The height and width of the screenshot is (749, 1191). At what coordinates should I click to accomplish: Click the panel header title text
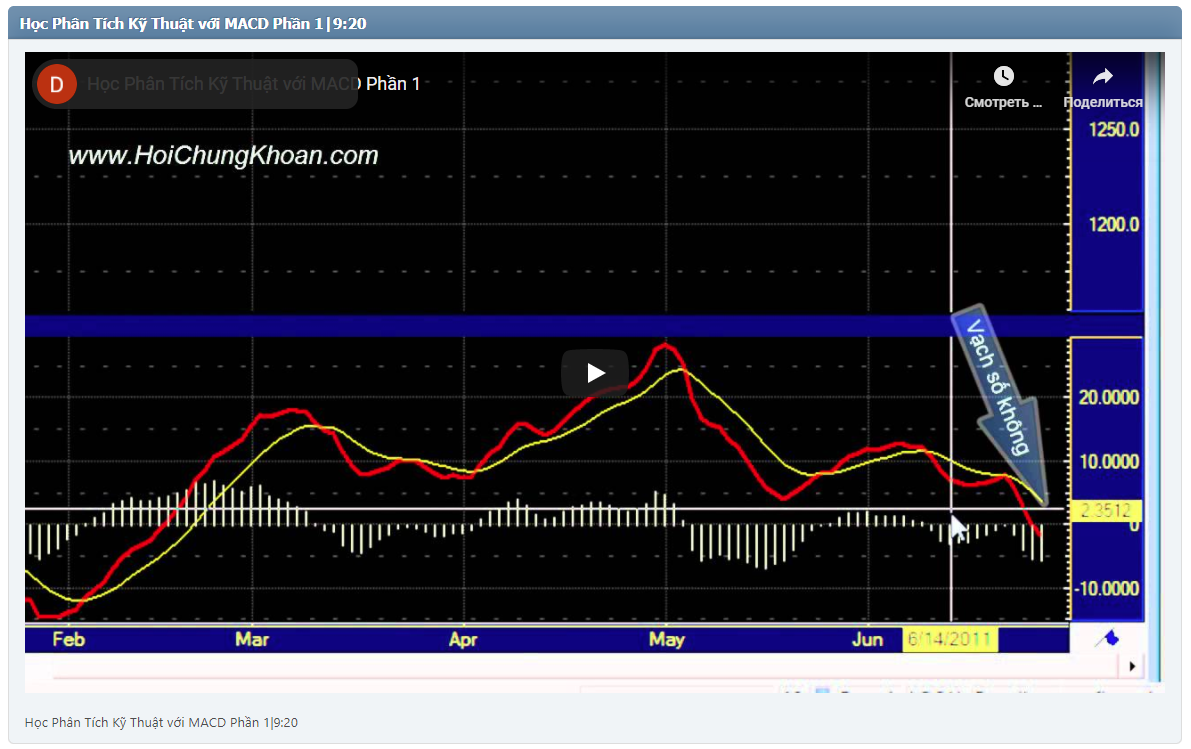[193, 23]
